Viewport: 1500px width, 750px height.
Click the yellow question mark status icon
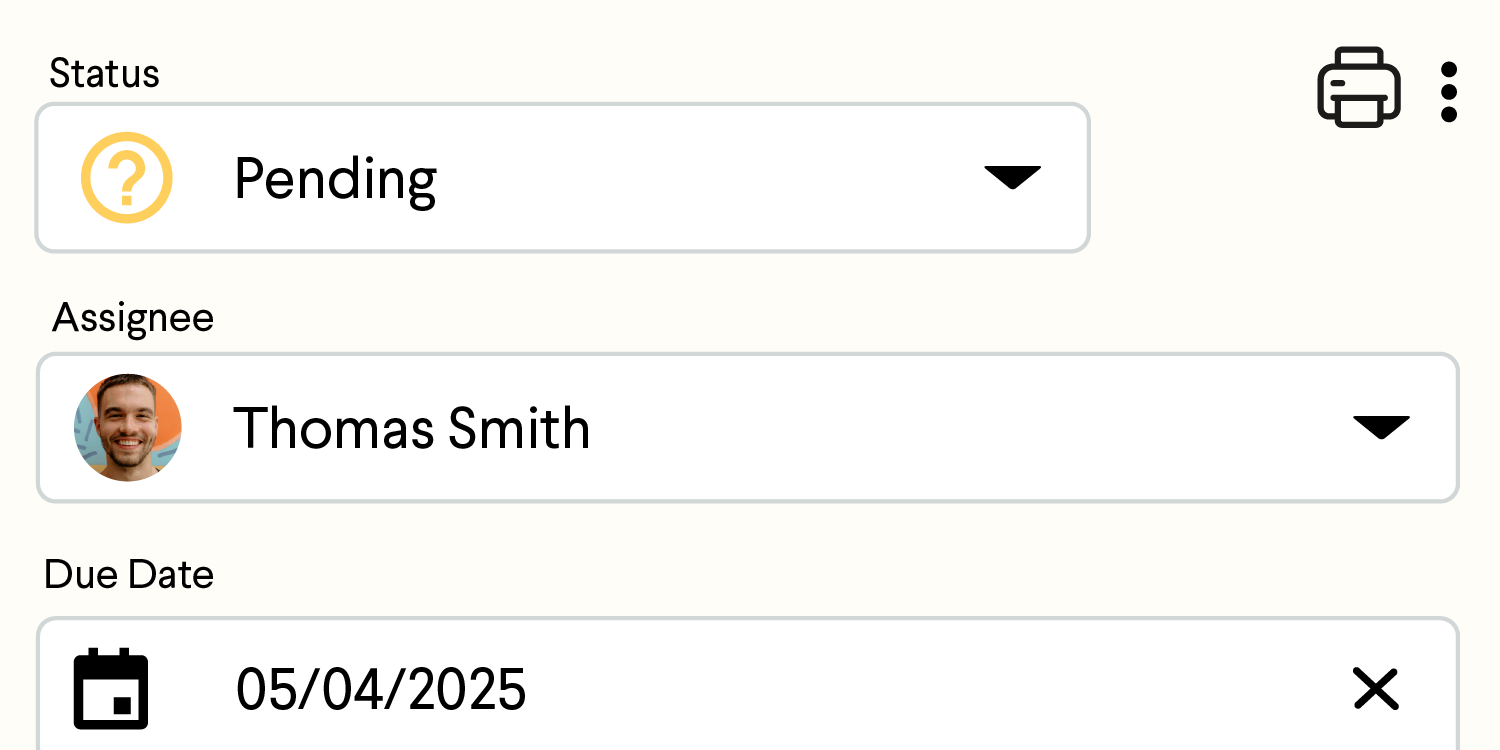(127, 177)
